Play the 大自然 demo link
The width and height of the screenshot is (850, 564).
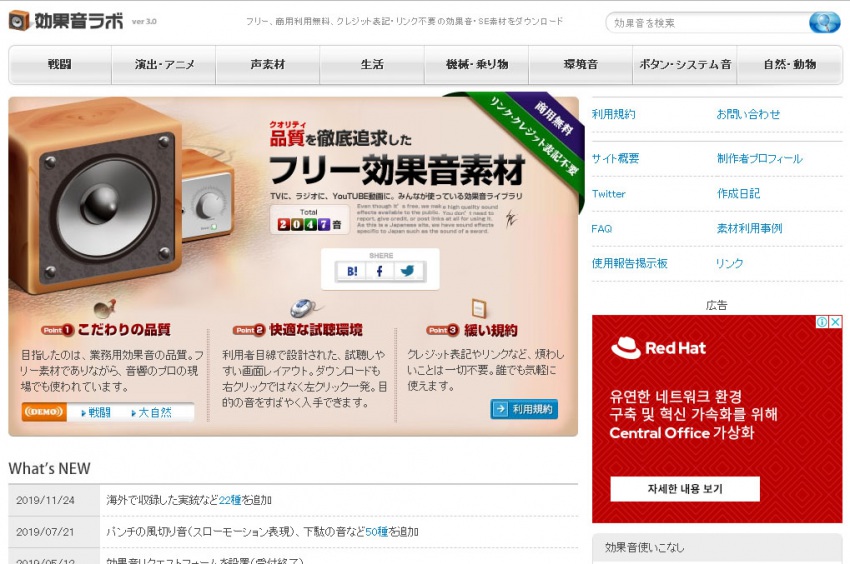151,413
